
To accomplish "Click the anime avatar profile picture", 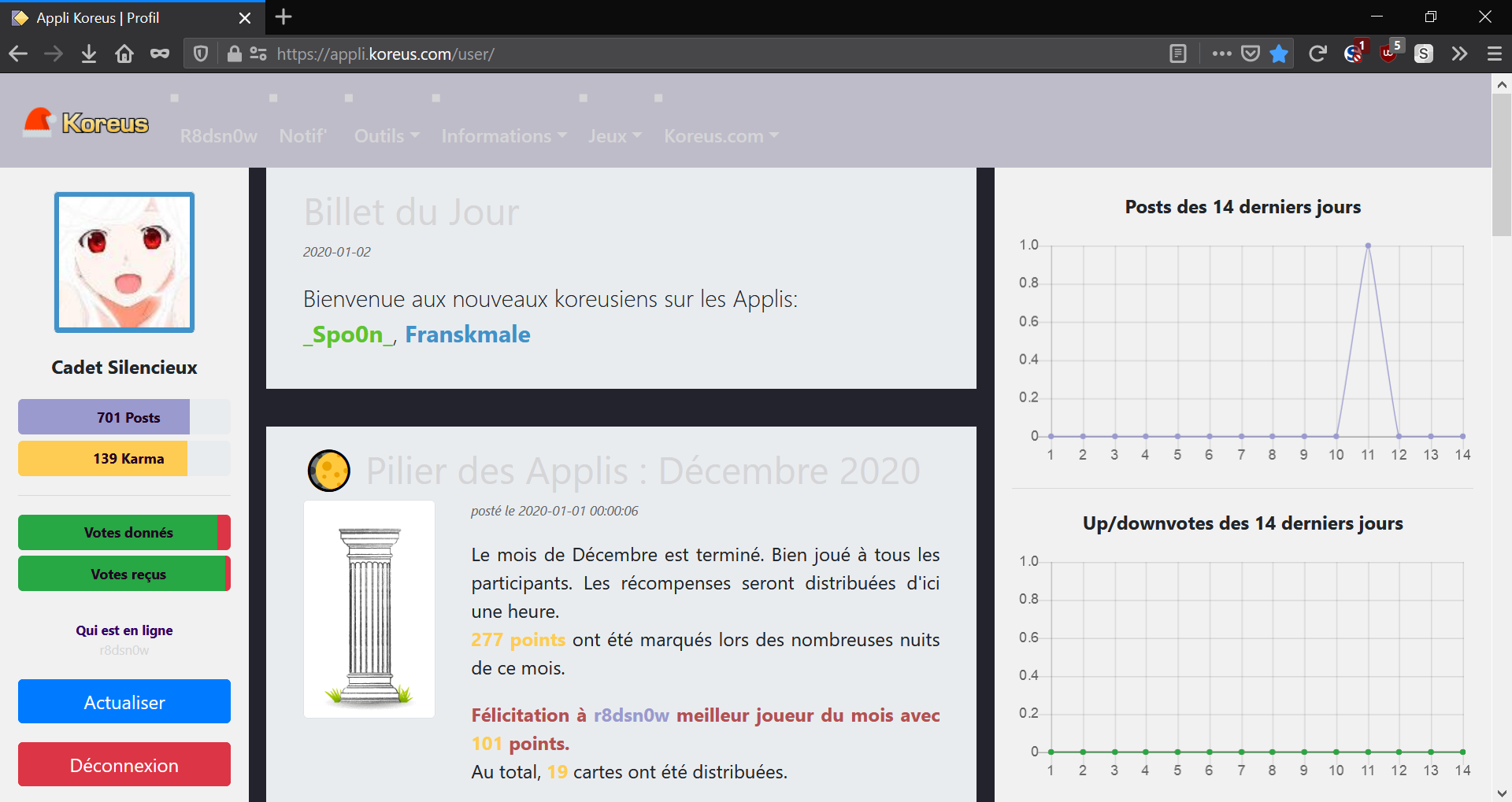I will tap(124, 262).
